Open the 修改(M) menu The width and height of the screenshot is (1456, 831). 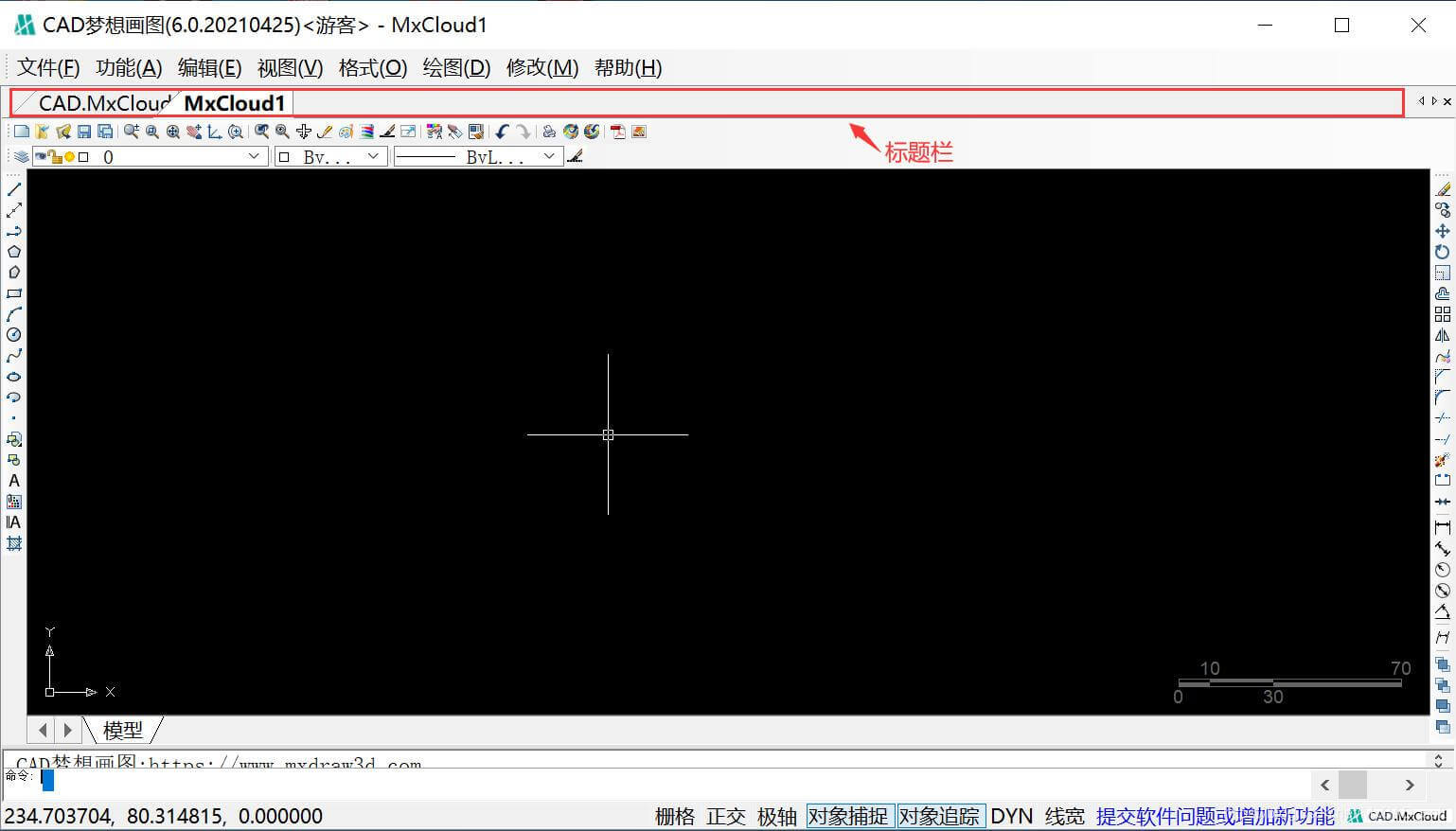coord(542,68)
